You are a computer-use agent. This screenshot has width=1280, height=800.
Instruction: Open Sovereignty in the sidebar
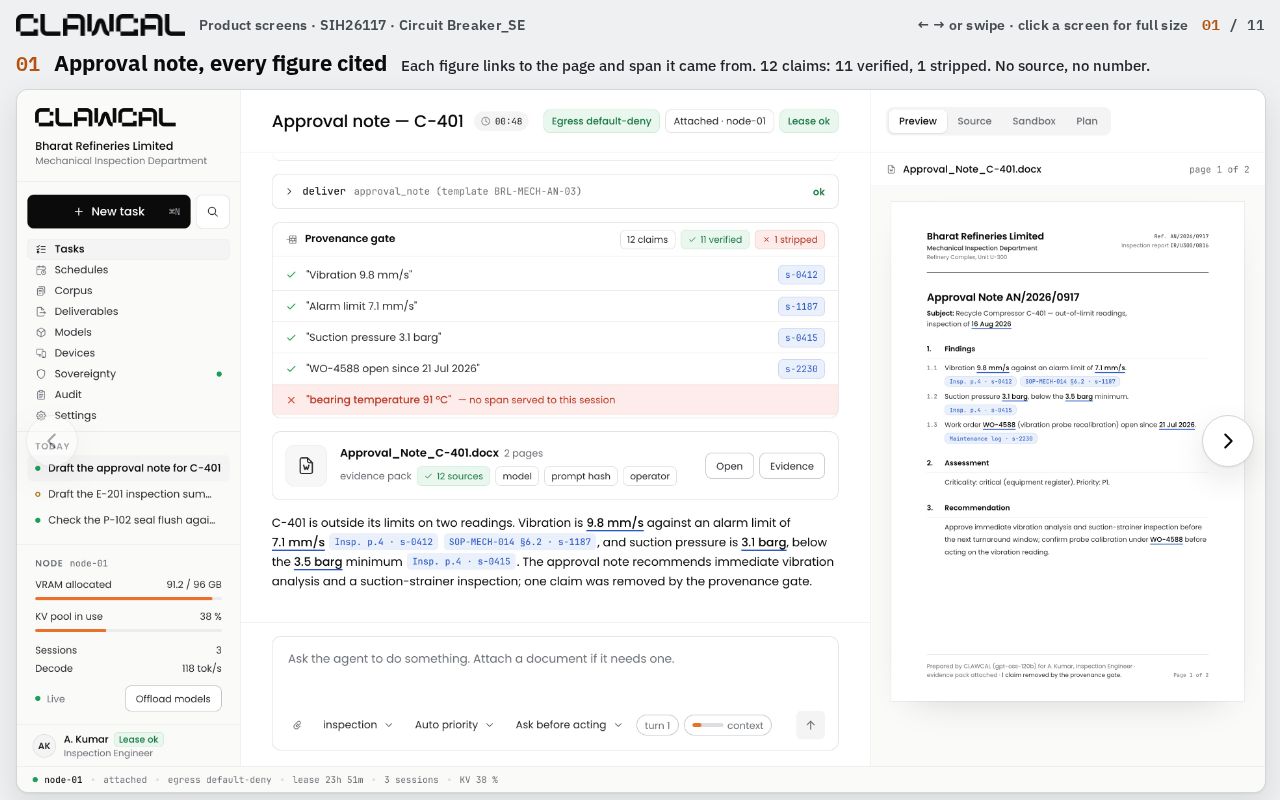pyautogui.click(x=128, y=374)
